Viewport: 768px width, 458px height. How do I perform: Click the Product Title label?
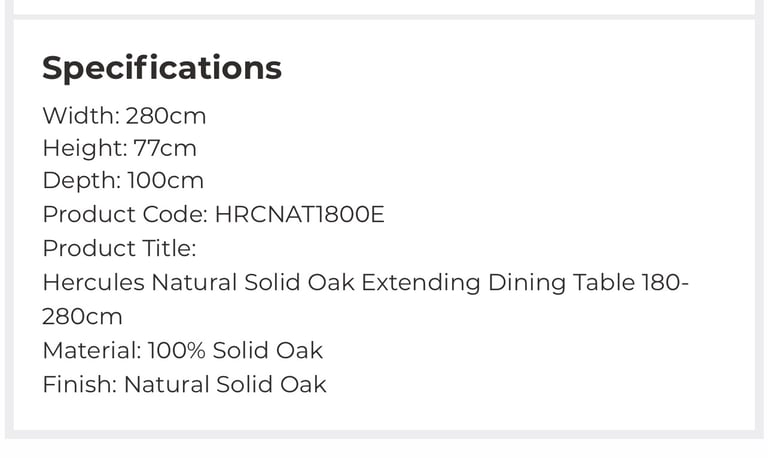click(120, 248)
